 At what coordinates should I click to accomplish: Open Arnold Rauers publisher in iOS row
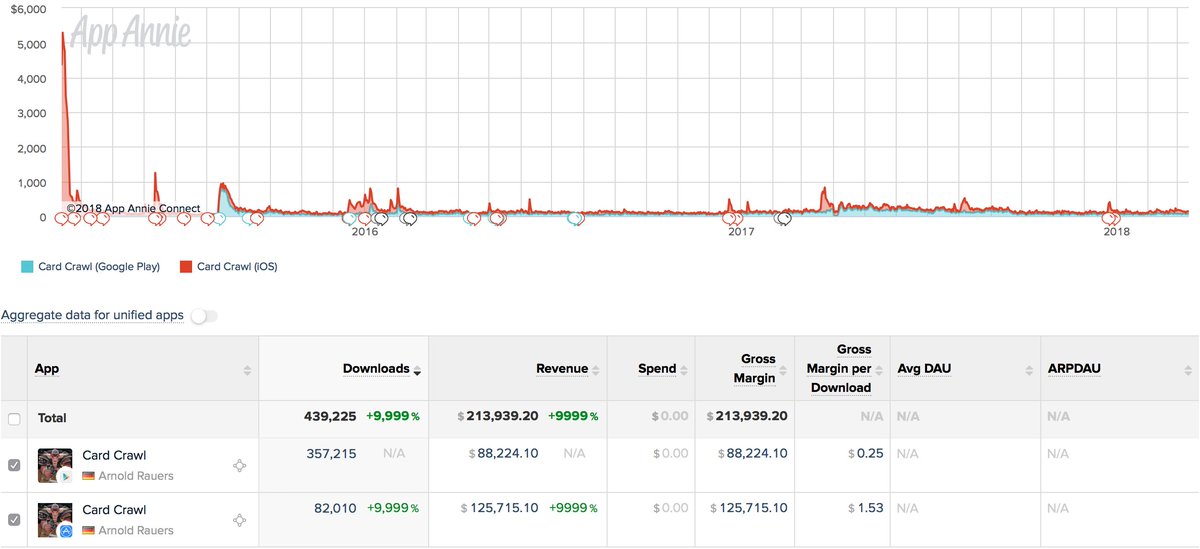pyautogui.click(x=135, y=530)
